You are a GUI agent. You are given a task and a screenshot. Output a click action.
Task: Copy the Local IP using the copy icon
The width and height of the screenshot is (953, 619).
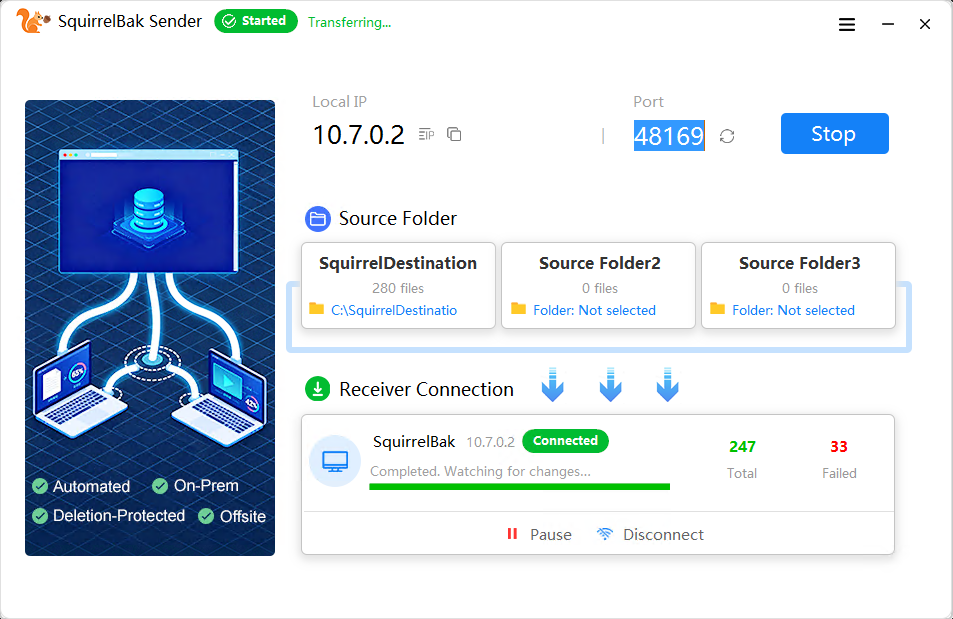(454, 133)
